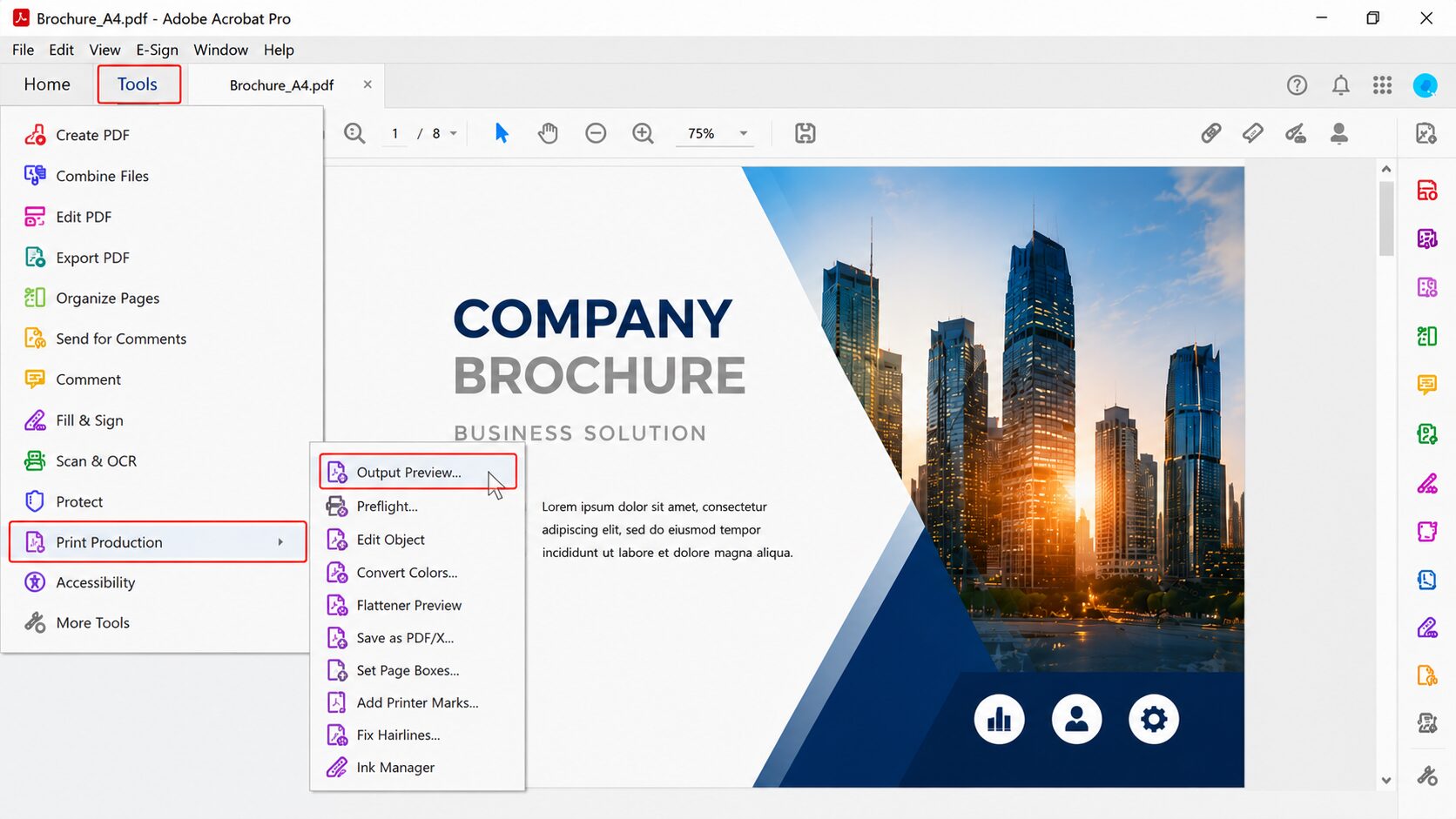Open the customize tools wrench in right sidebar

click(x=1427, y=775)
